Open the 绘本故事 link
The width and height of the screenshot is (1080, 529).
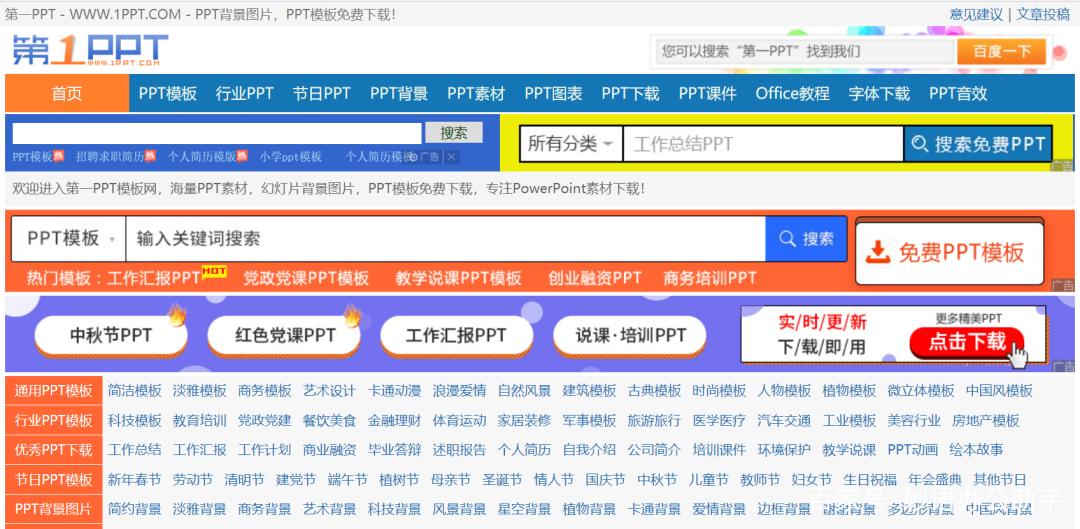(977, 450)
